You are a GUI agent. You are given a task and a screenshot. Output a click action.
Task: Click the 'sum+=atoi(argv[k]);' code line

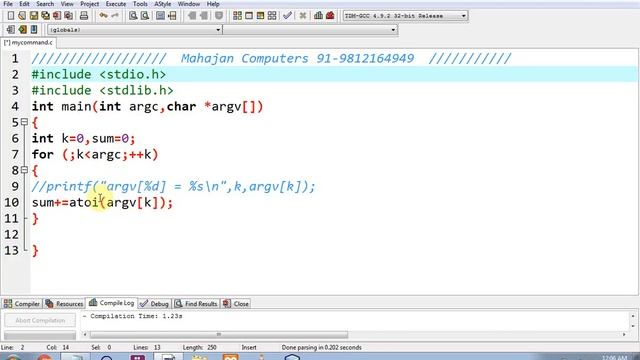click(102, 202)
